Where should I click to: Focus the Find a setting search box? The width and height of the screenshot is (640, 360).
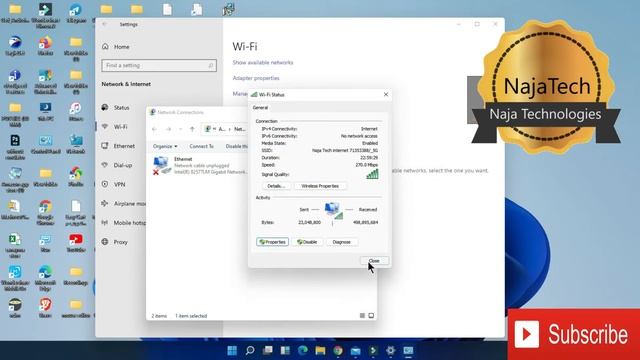(x=159, y=65)
